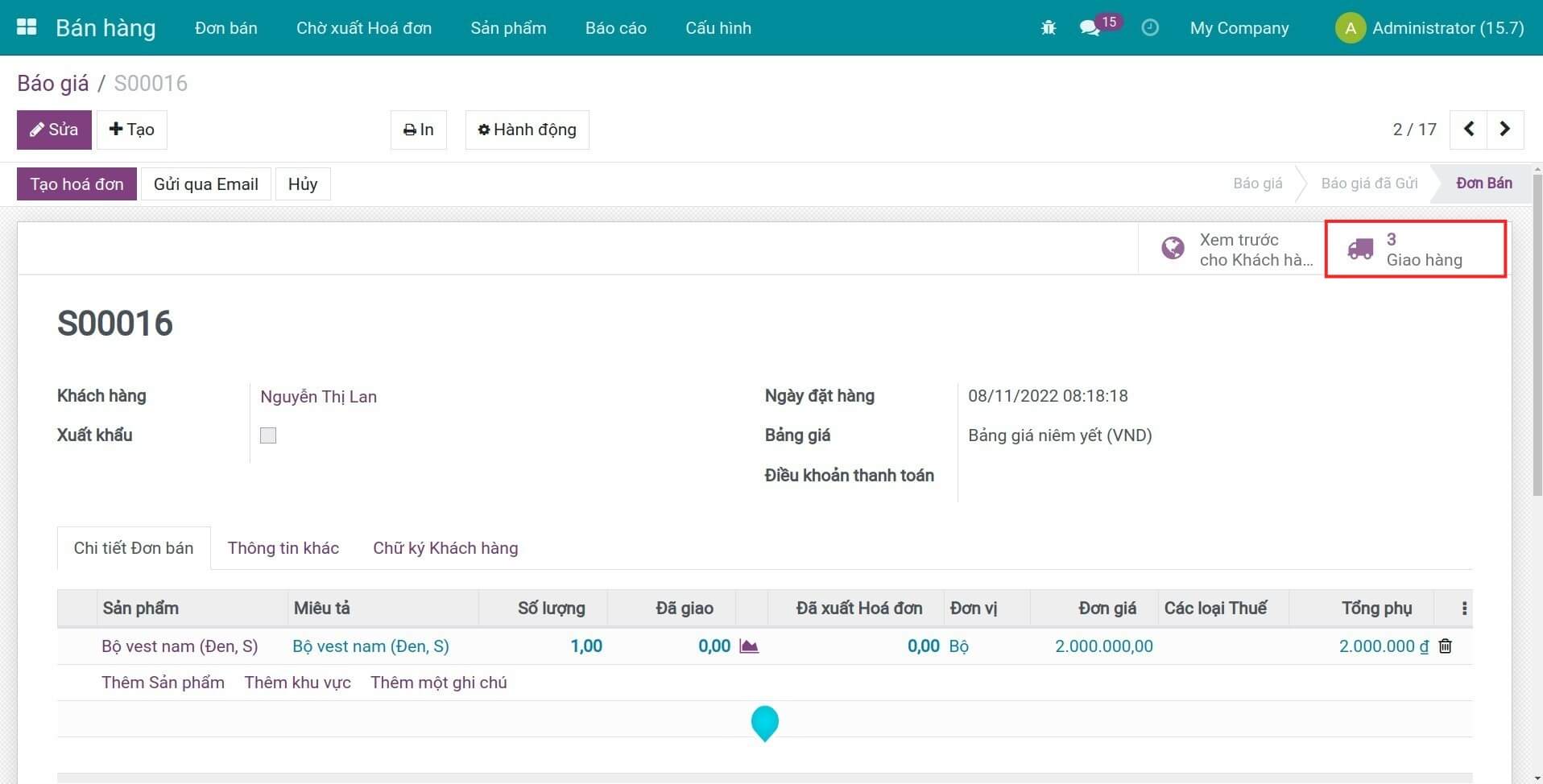Toggle the Xuất khẩu checkbox
Screen dimensions: 1543x784
[268, 435]
